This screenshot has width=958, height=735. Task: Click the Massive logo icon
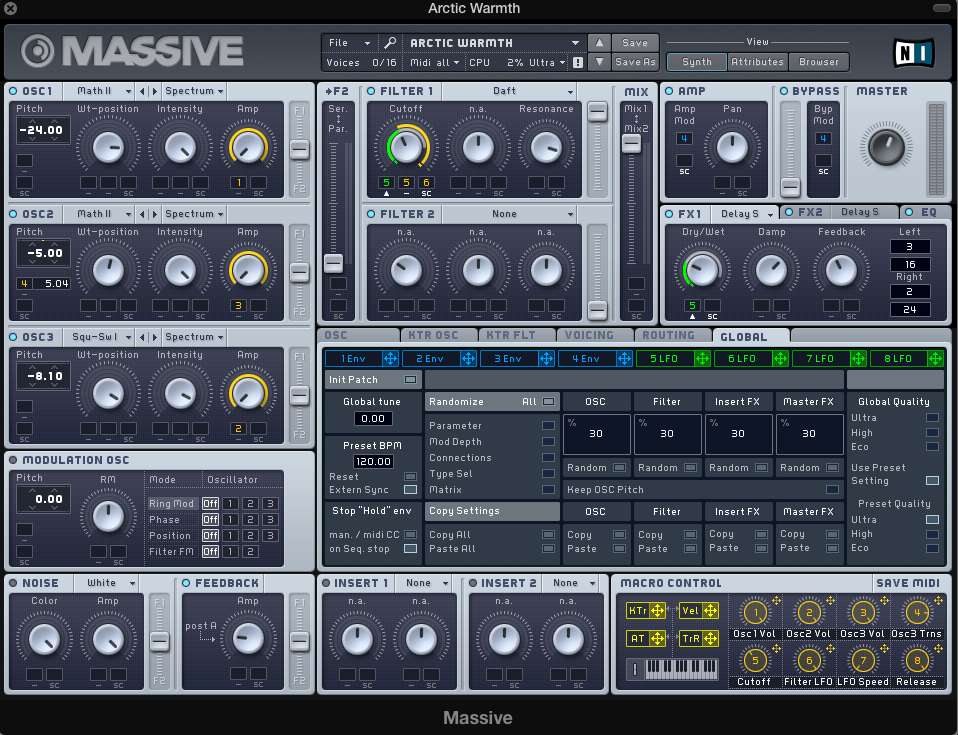tap(37, 51)
